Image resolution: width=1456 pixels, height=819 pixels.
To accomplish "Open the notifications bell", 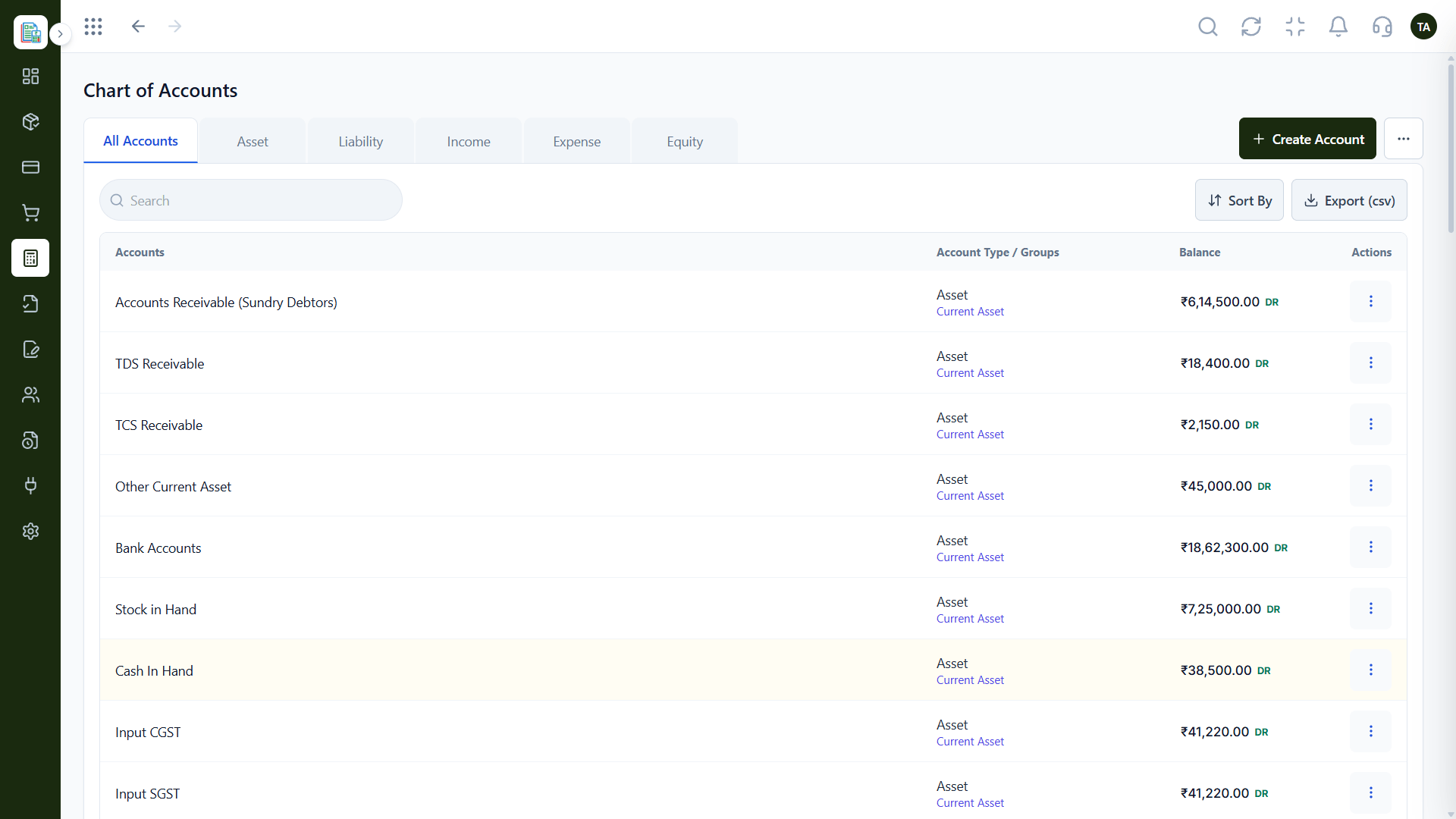I will 1338,27.
